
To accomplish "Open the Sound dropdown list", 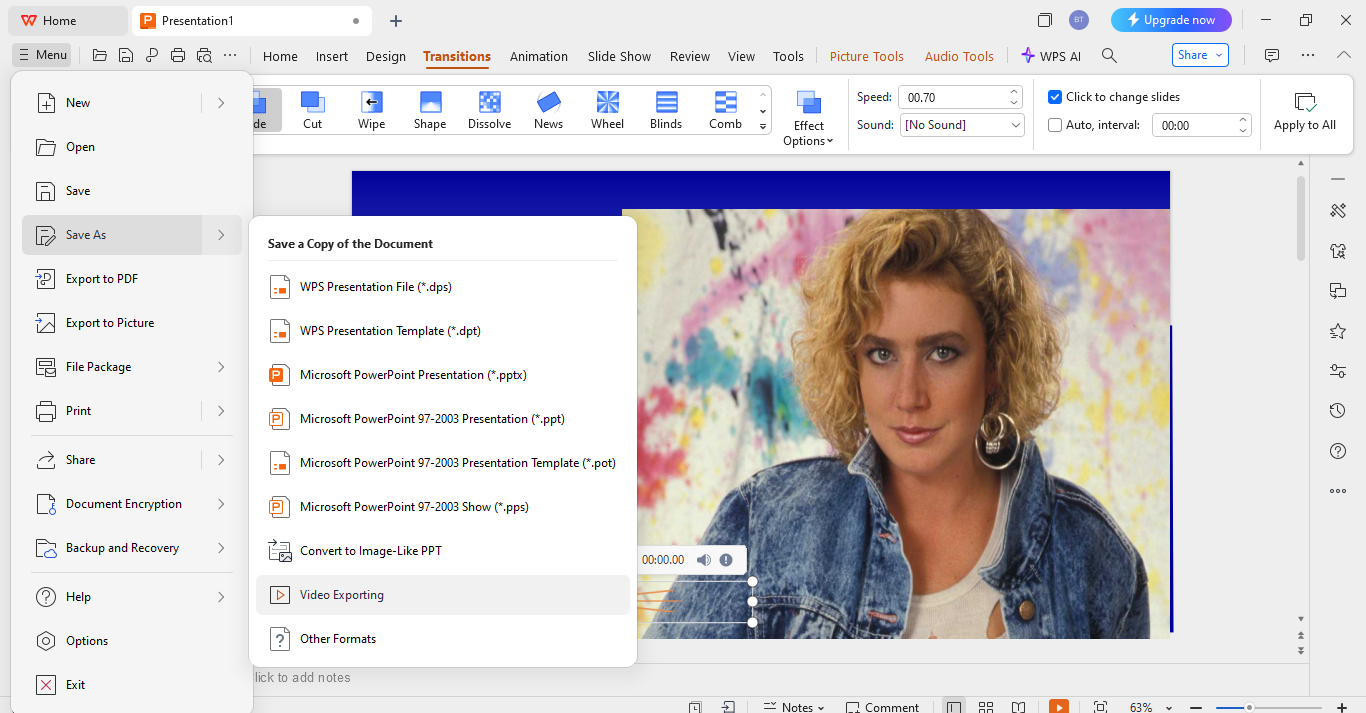I will pos(1016,125).
